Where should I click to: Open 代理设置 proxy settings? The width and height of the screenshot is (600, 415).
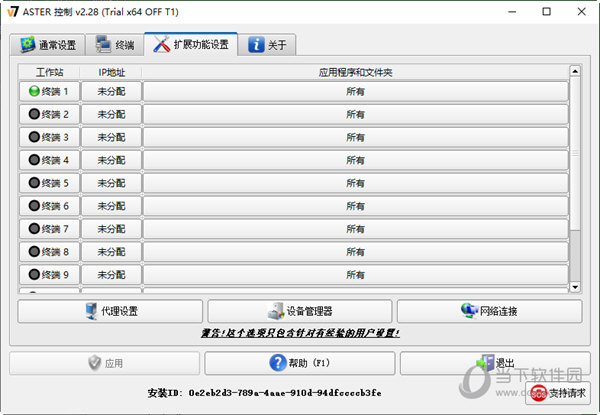pyautogui.click(x=110, y=311)
